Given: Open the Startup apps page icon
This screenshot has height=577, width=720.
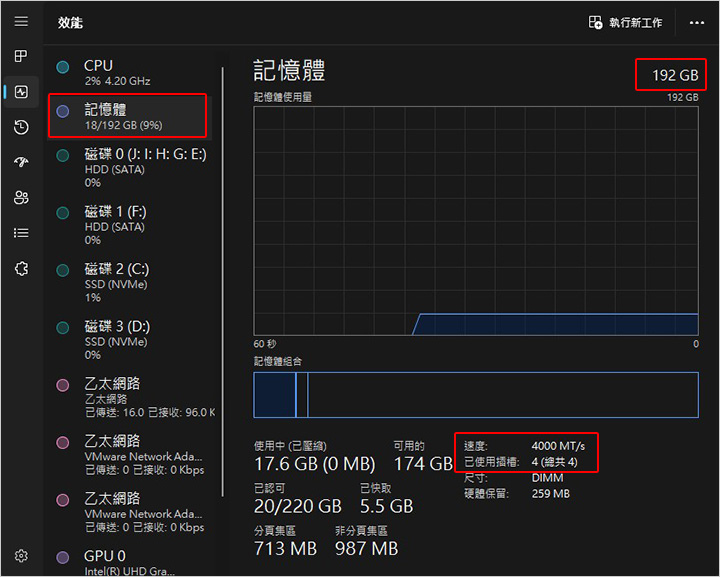Looking at the screenshot, I should pyautogui.click(x=21, y=162).
